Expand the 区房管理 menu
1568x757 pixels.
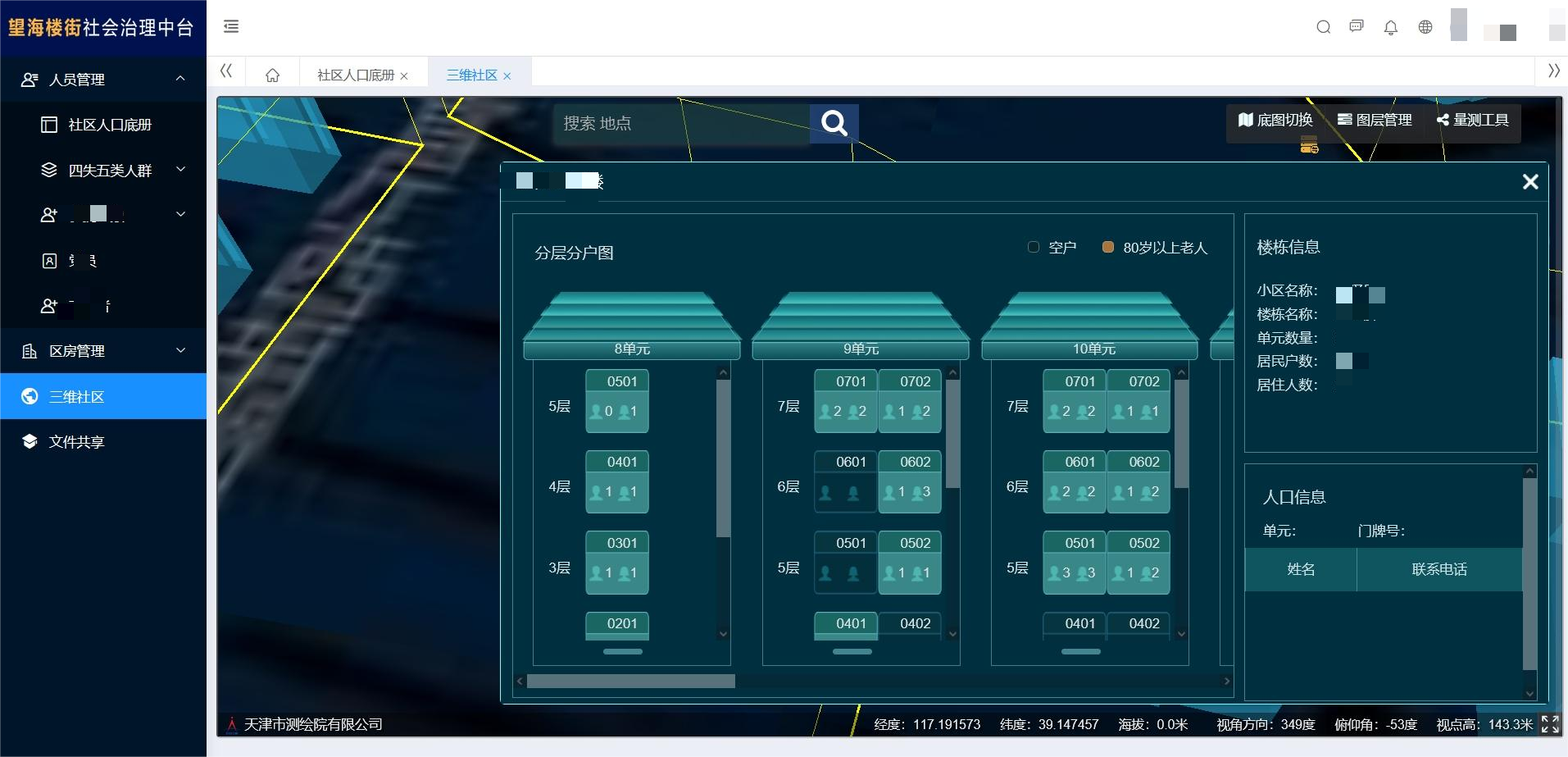(180, 350)
